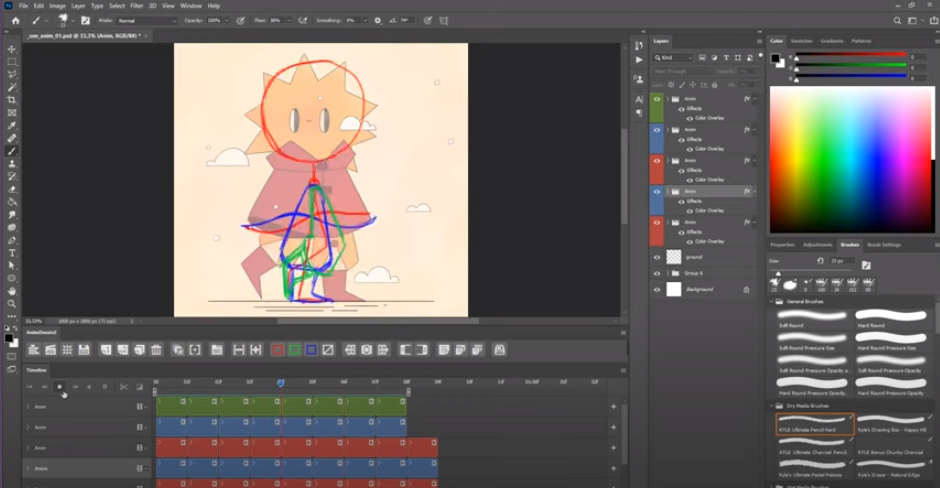The width and height of the screenshot is (940, 488).
Task: Expand the Group 6 layer folder
Action: [669, 273]
